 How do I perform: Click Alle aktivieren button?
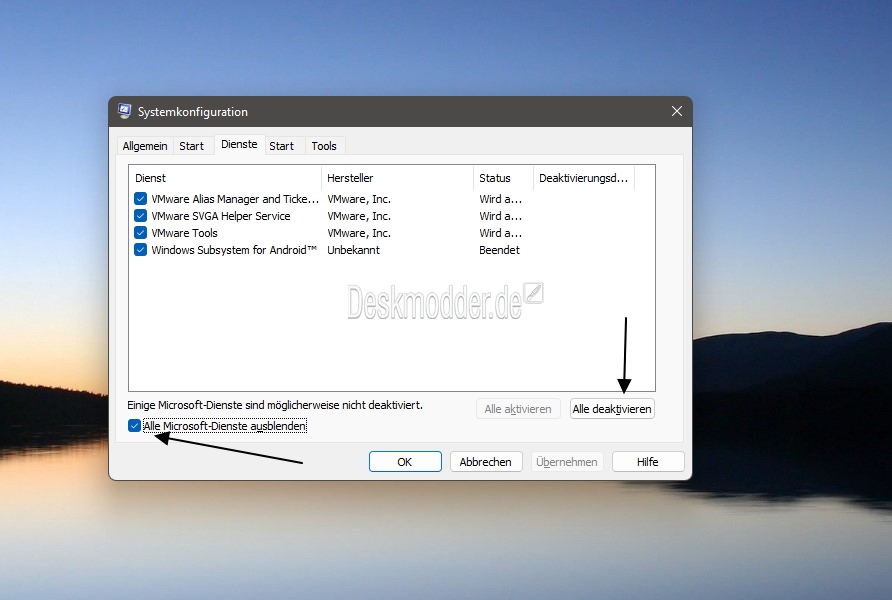click(518, 409)
